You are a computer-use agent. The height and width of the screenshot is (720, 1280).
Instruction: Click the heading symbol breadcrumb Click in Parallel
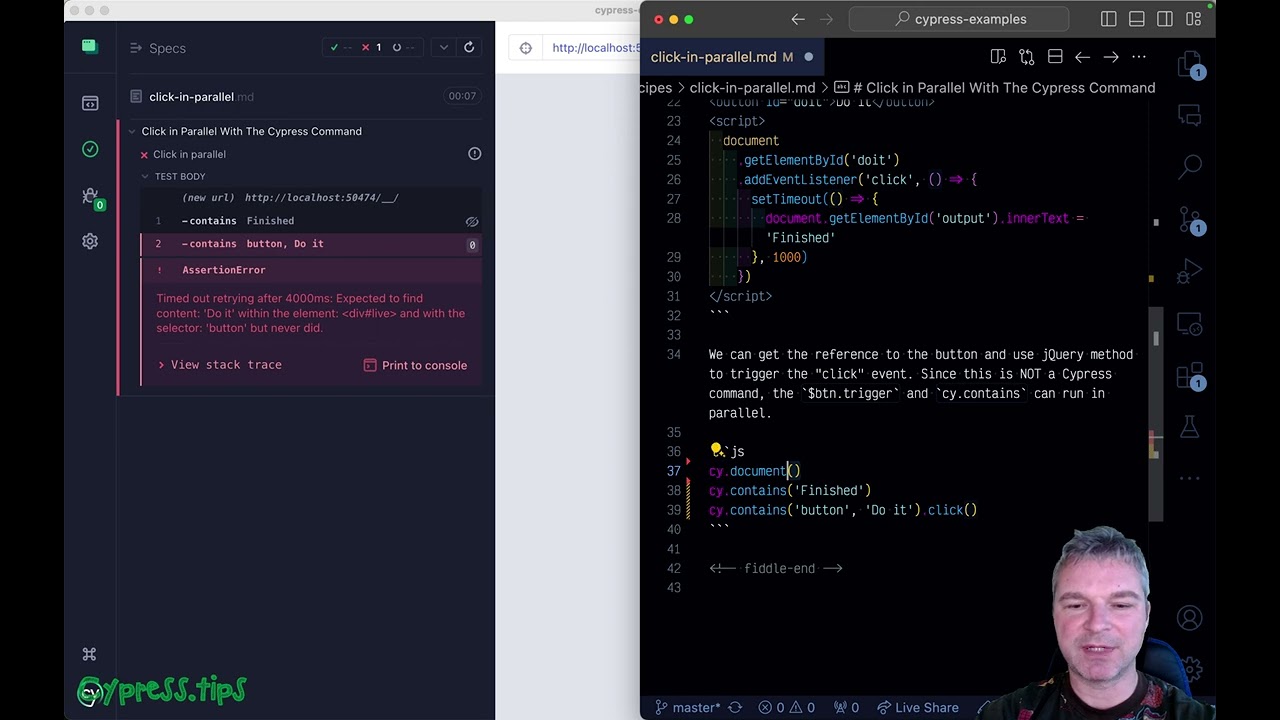(x=995, y=88)
